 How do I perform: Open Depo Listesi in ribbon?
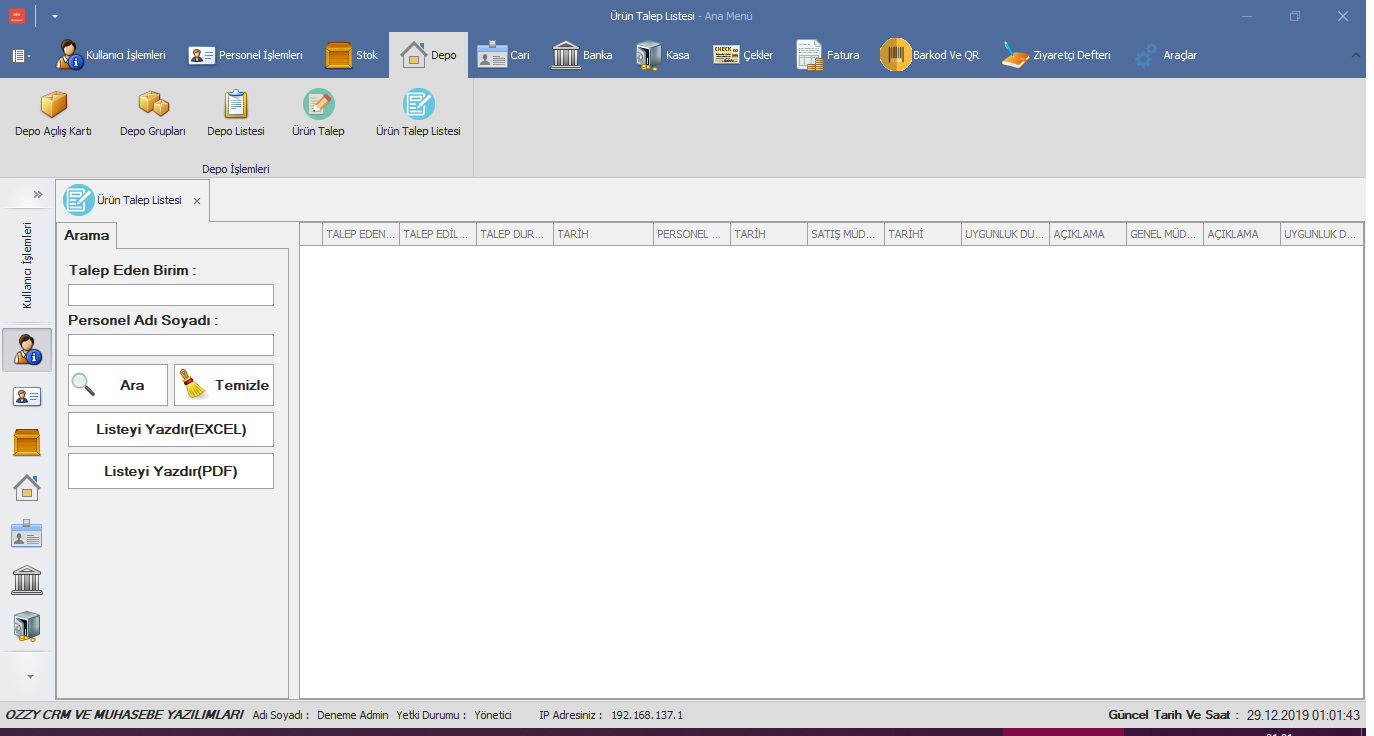[236, 113]
